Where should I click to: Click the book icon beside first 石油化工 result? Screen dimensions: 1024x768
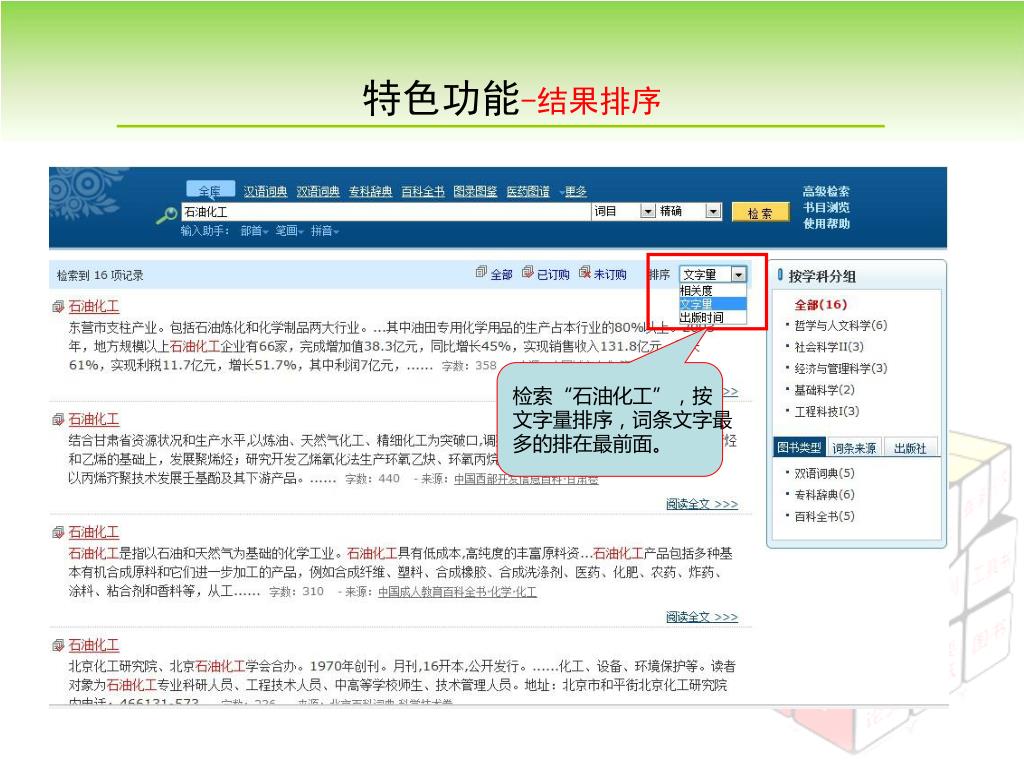[x=58, y=306]
